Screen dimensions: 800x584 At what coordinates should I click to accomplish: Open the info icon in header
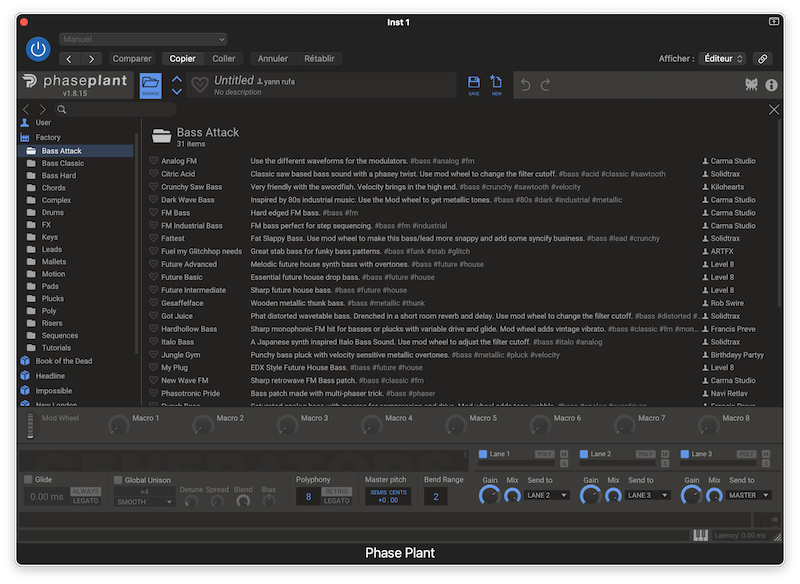coord(771,85)
